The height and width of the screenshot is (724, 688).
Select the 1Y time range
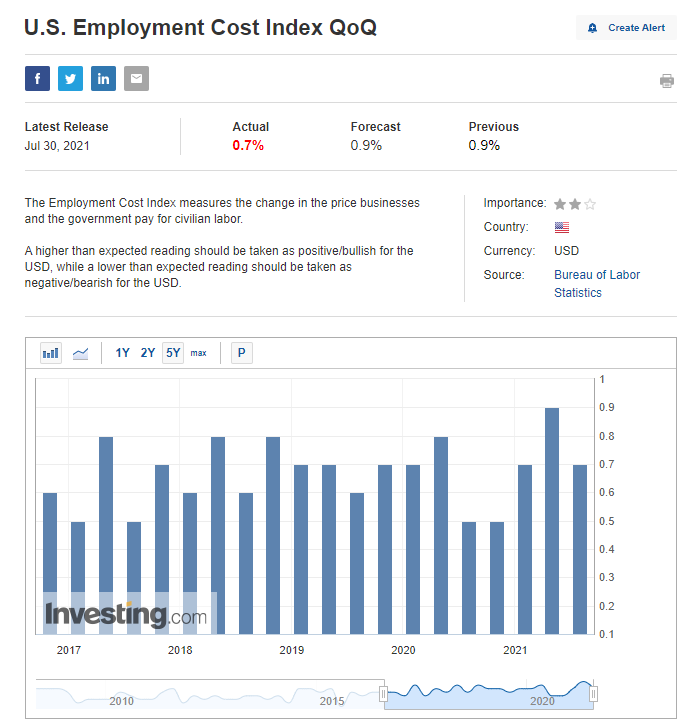pos(122,353)
